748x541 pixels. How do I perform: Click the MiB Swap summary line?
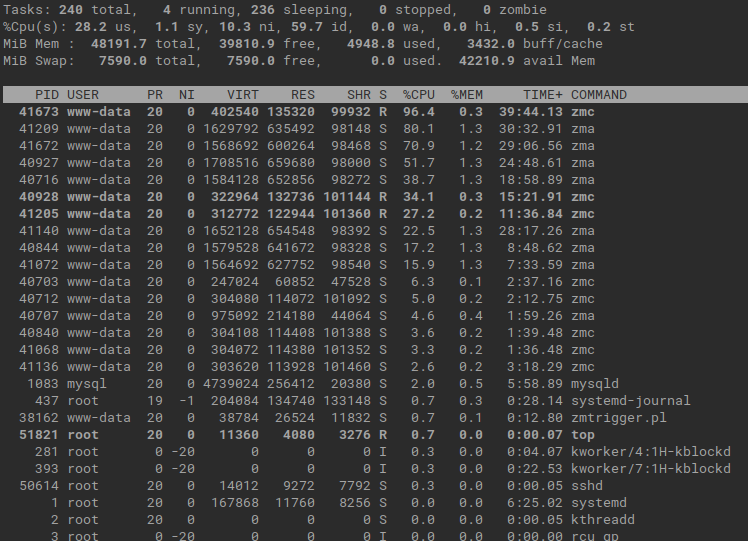click(x=299, y=61)
